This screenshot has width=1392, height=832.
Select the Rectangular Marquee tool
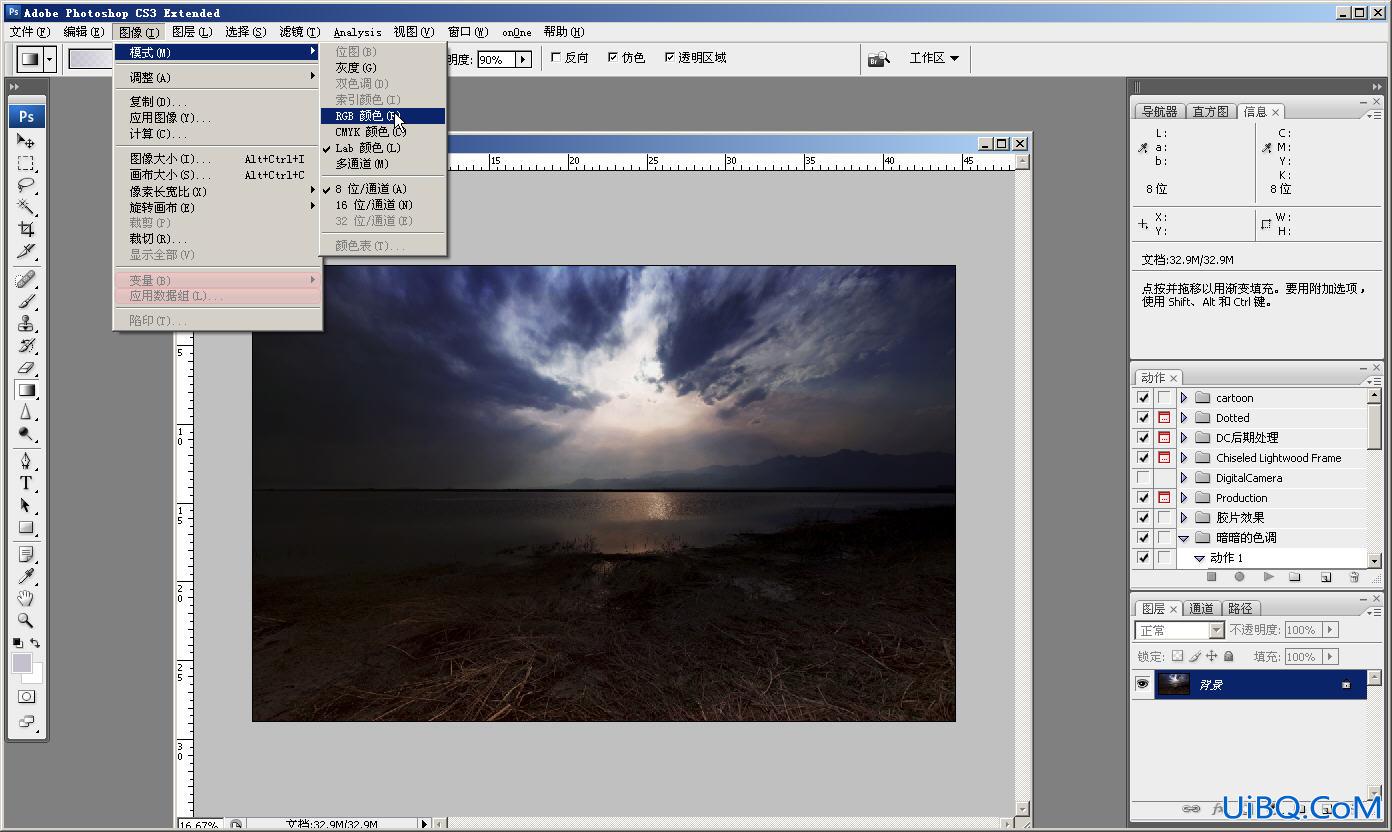[x=26, y=163]
